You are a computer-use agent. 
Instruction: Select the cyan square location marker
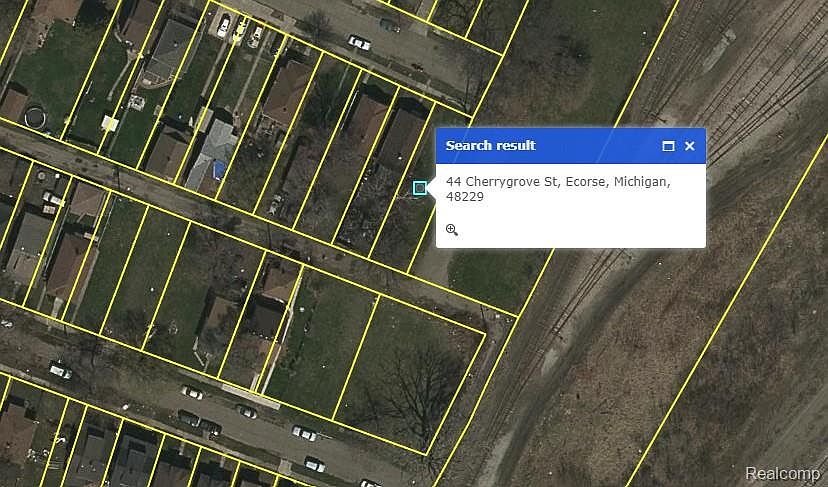pos(420,188)
